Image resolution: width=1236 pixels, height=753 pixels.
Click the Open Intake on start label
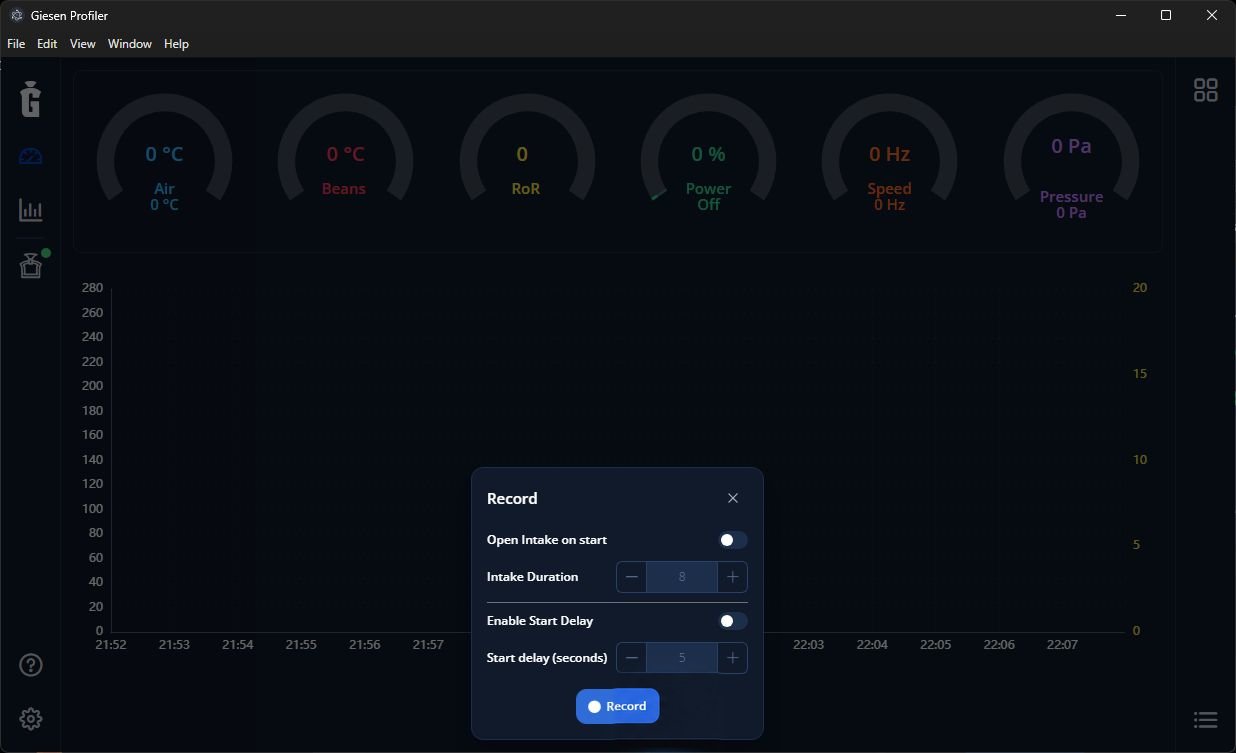[547, 540]
